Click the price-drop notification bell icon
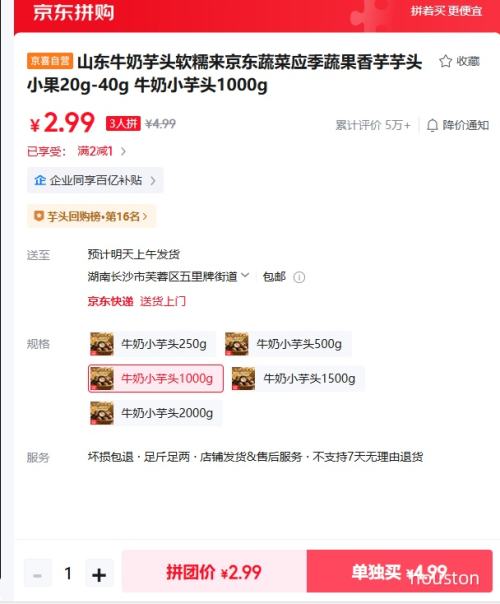The image size is (500, 604). (432, 125)
